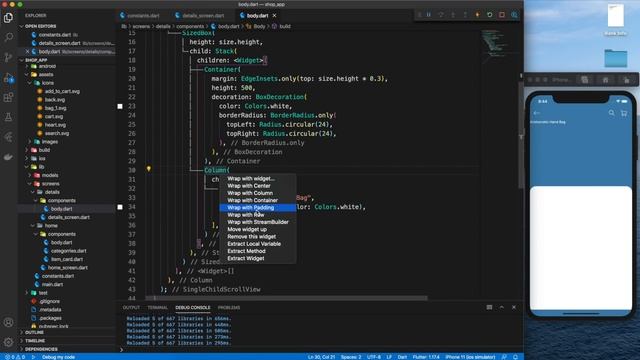Open the Docker whale view
Image resolution: width=640 pixels, height=360 pixels.
coord(8,157)
